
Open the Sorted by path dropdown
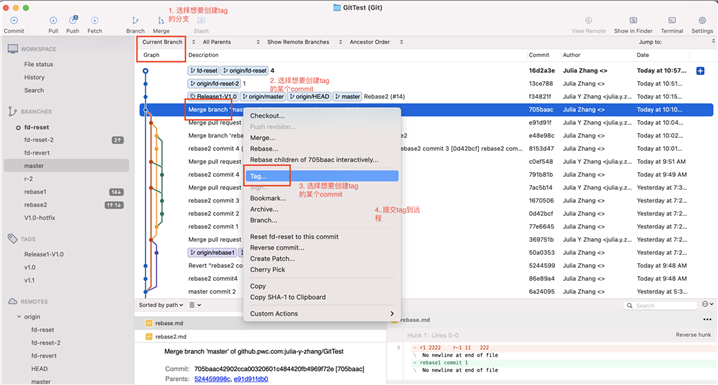click(x=161, y=305)
